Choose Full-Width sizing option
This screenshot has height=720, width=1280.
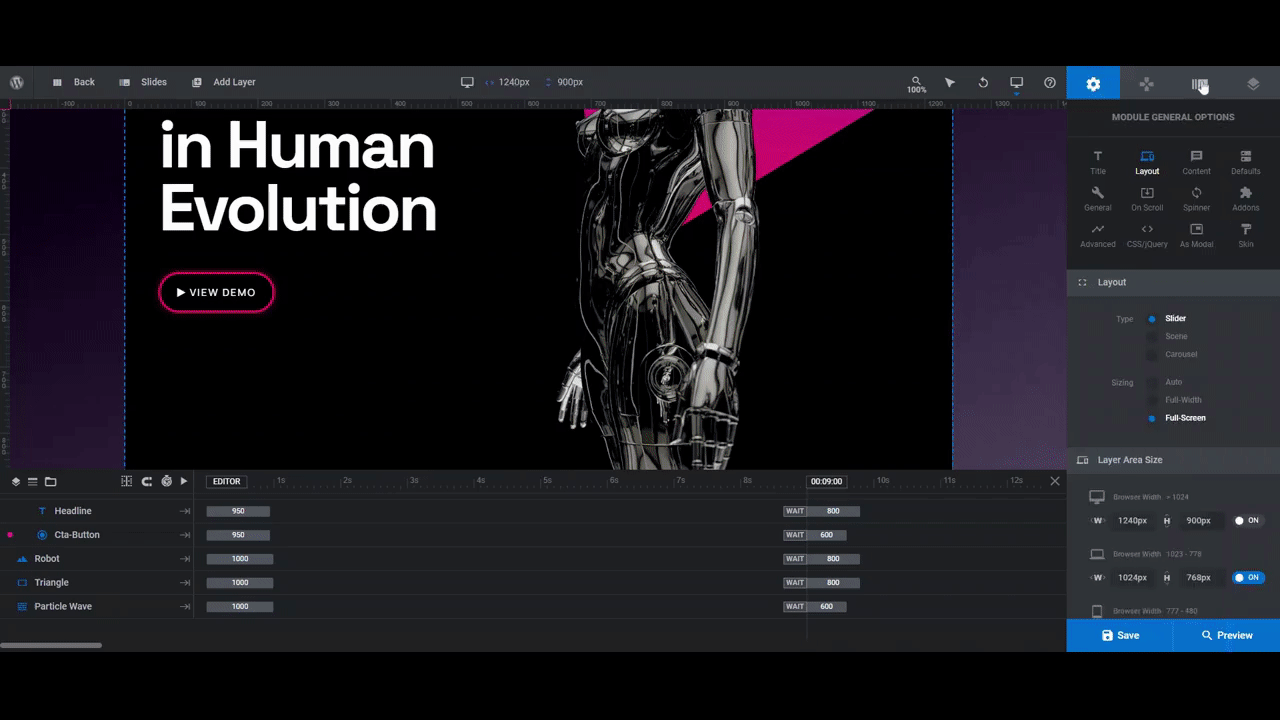[x=1174, y=400]
